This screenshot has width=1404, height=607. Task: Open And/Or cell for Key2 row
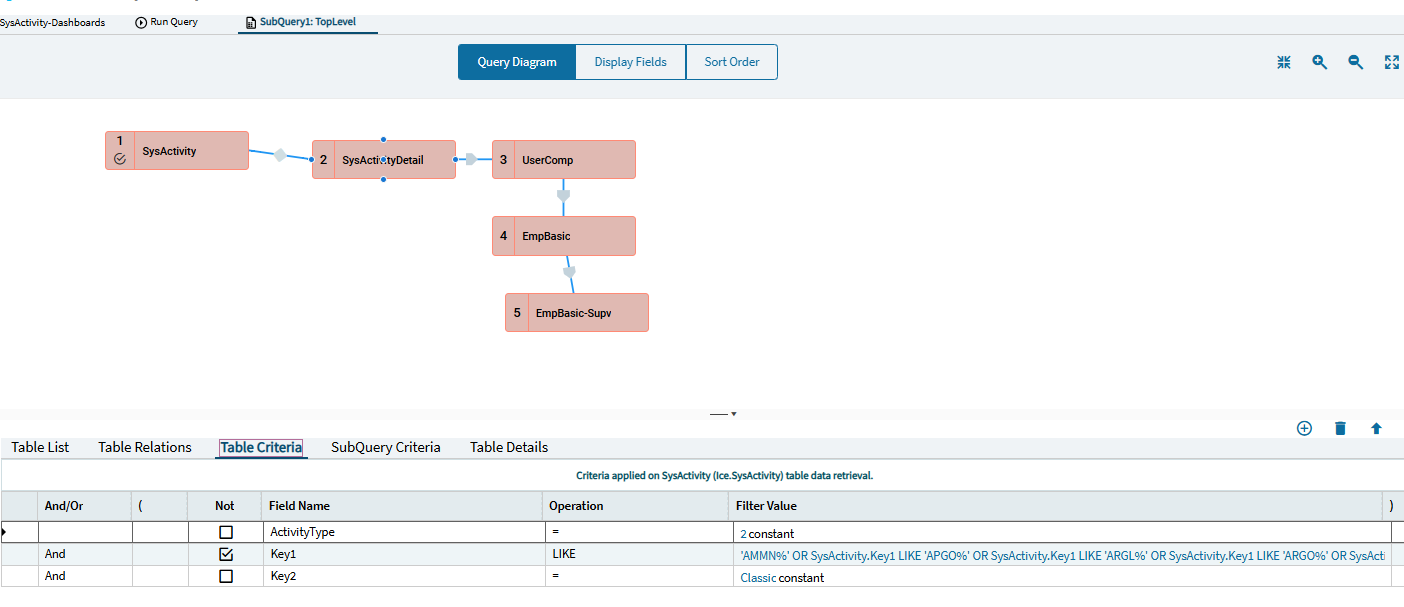coord(85,577)
